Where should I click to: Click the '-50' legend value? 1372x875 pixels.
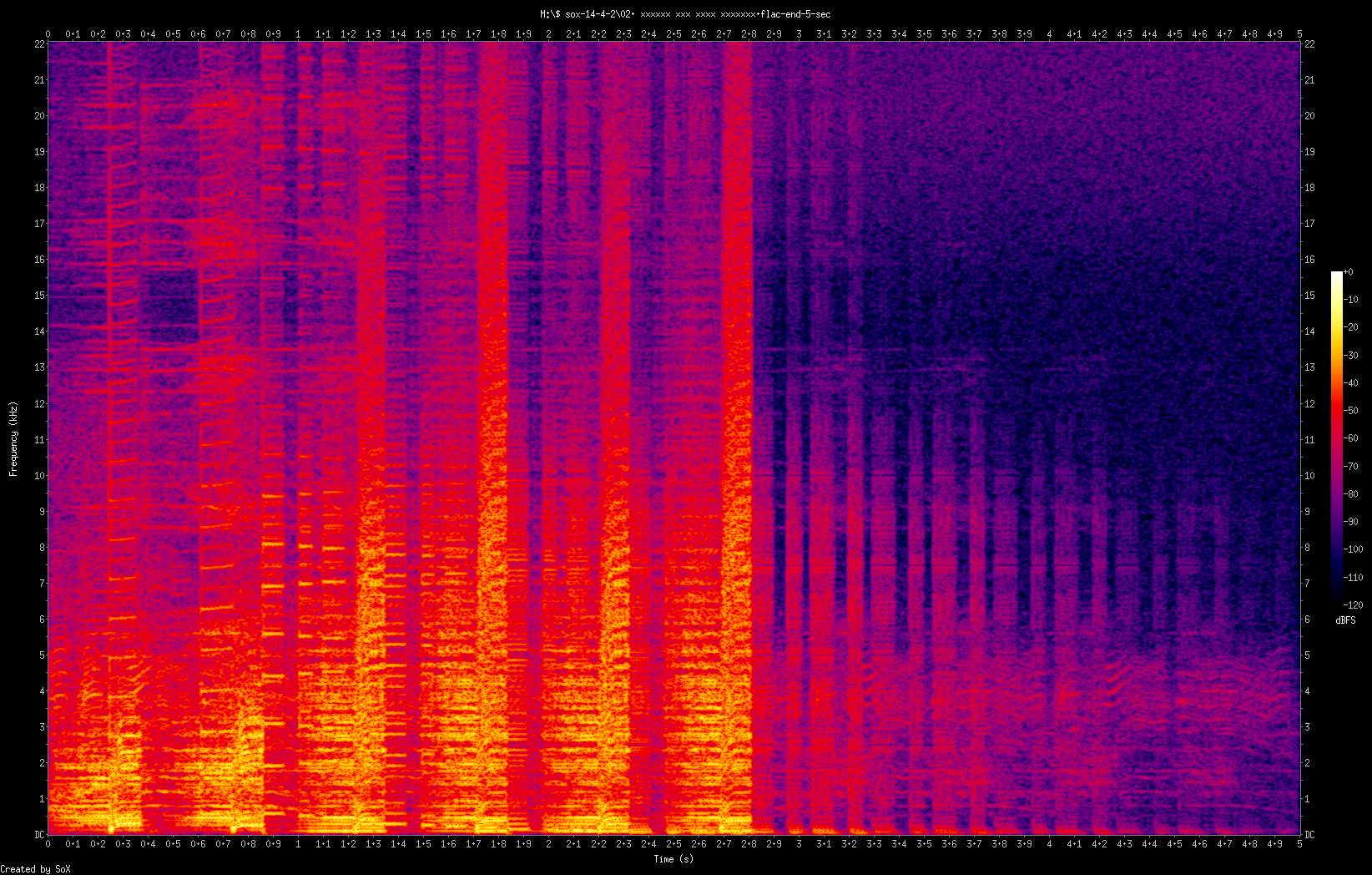click(1351, 411)
